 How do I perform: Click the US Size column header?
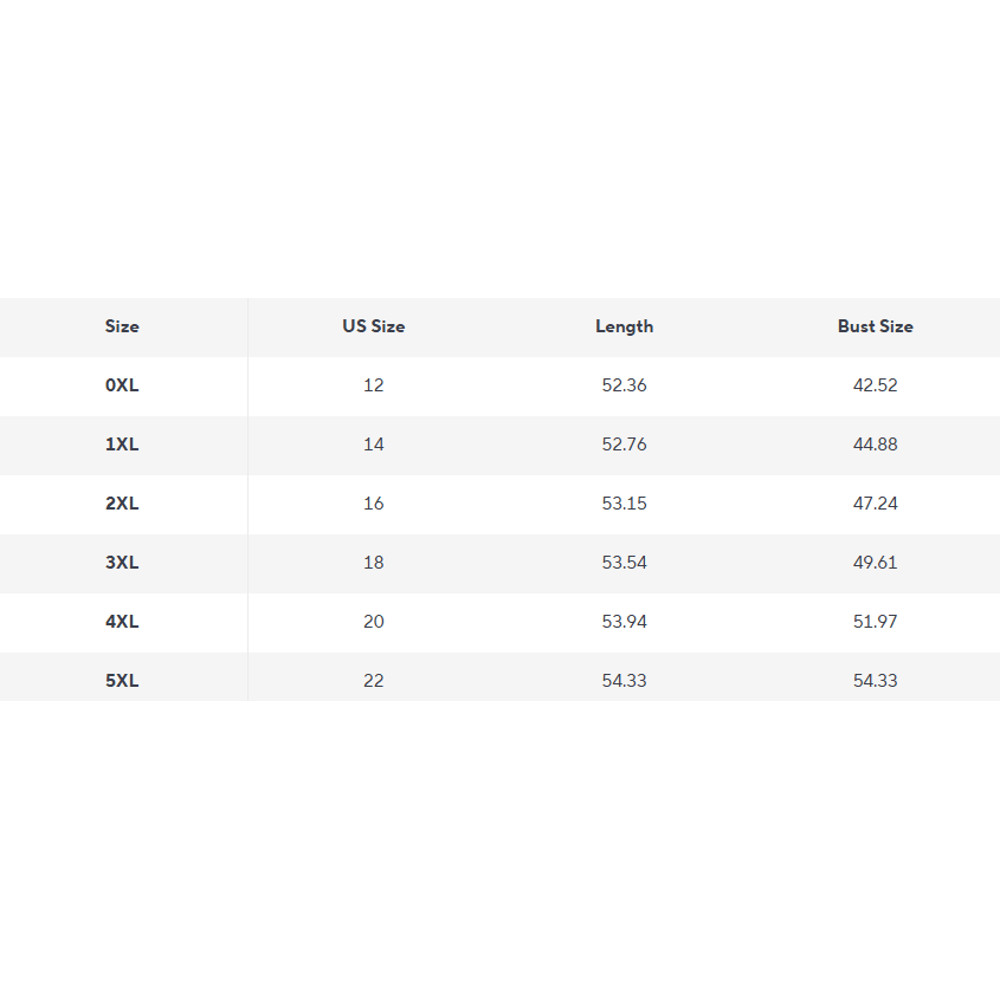[x=373, y=326]
